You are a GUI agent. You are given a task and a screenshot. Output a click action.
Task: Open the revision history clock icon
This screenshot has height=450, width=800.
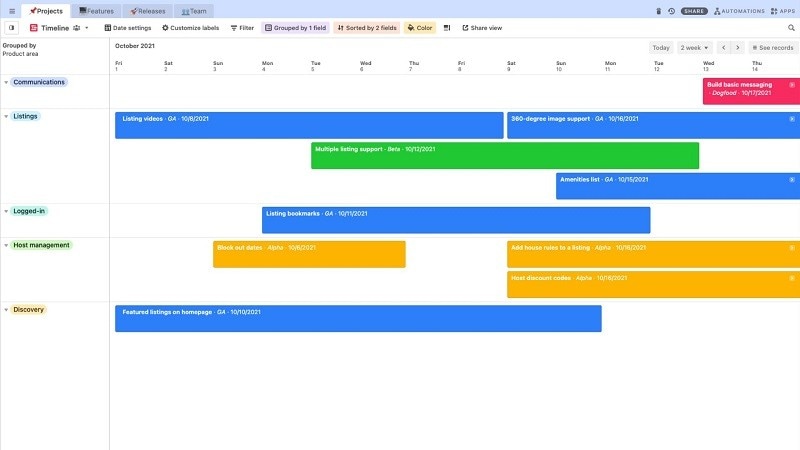pos(671,11)
